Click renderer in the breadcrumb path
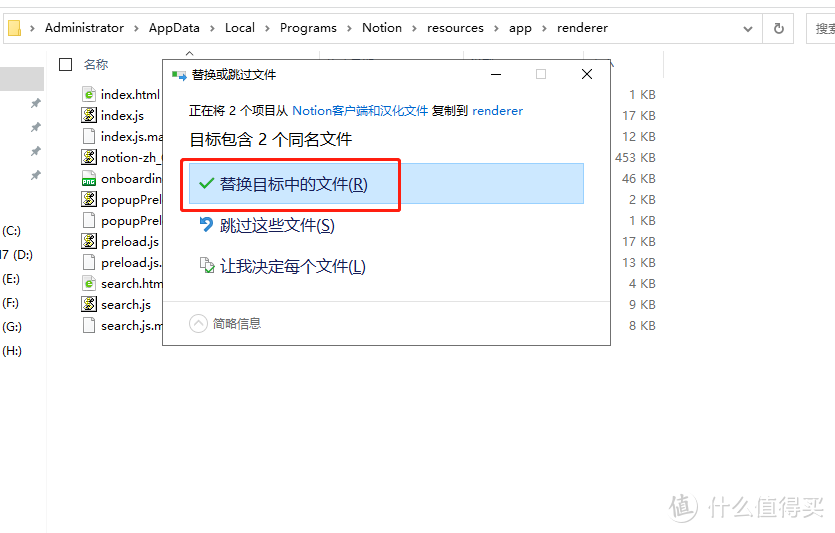835x533 pixels. click(x=582, y=28)
